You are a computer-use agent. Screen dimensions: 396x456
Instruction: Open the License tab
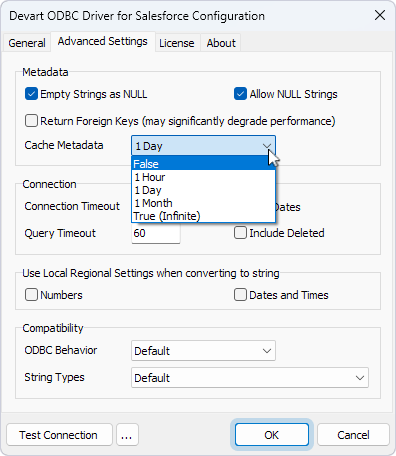pos(177,43)
